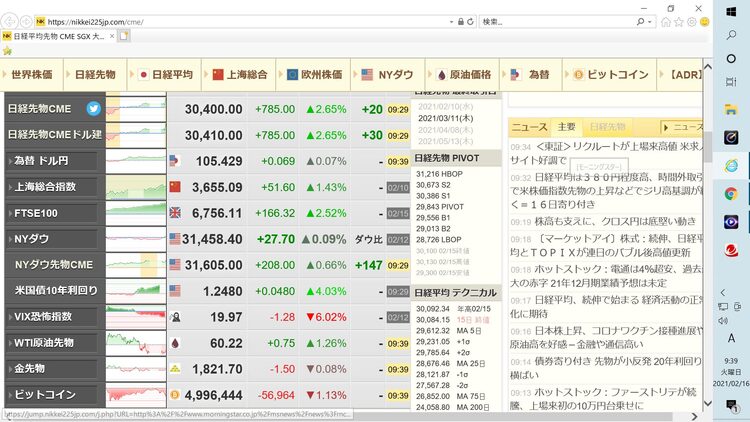Open Windows search from the taskbar
Image resolution: width=750 pixels, height=422 pixels.
pos(731,35)
